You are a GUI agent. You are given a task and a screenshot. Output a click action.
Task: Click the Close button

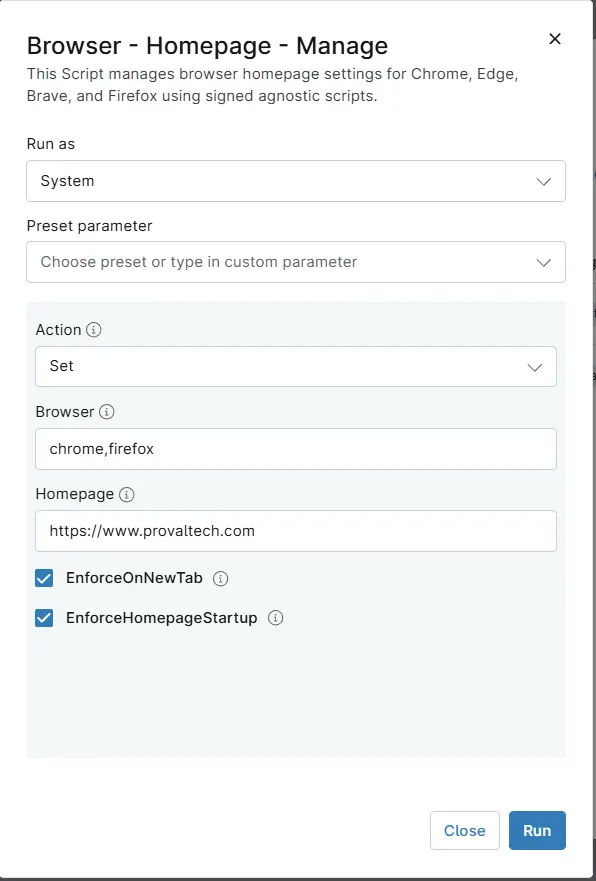pyautogui.click(x=465, y=830)
